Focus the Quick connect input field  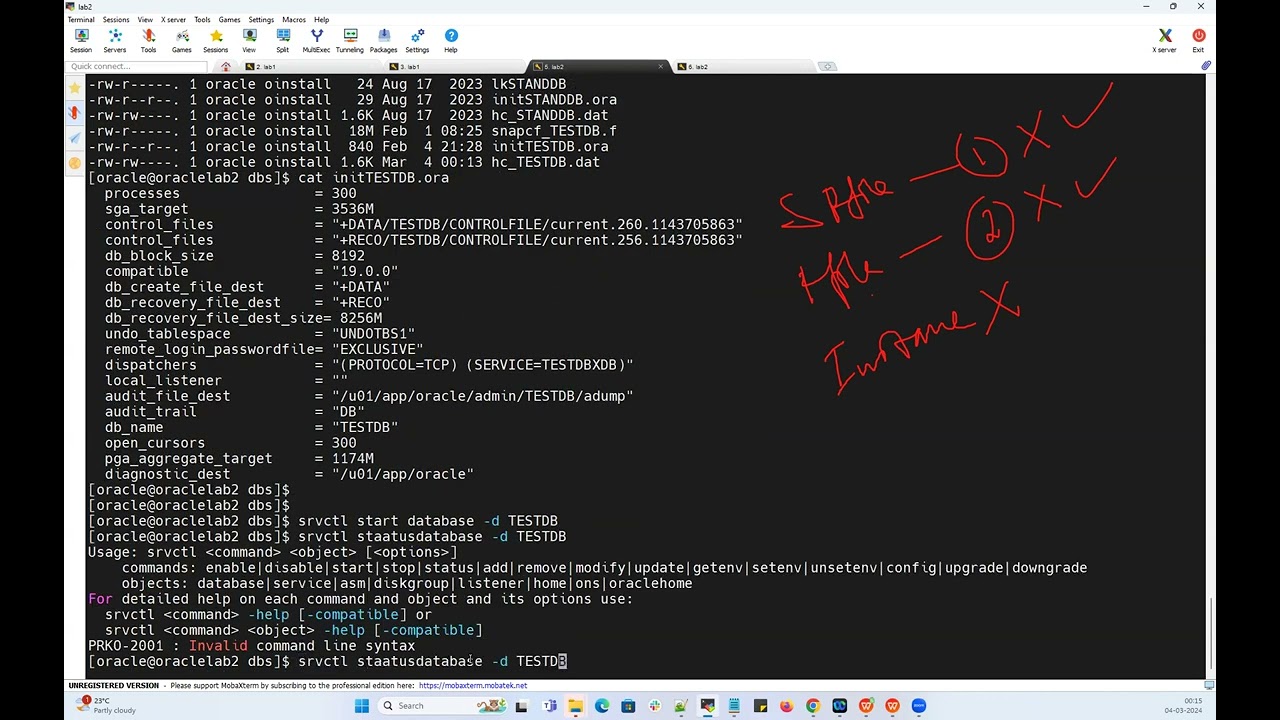pyautogui.click(x=139, y=67)
